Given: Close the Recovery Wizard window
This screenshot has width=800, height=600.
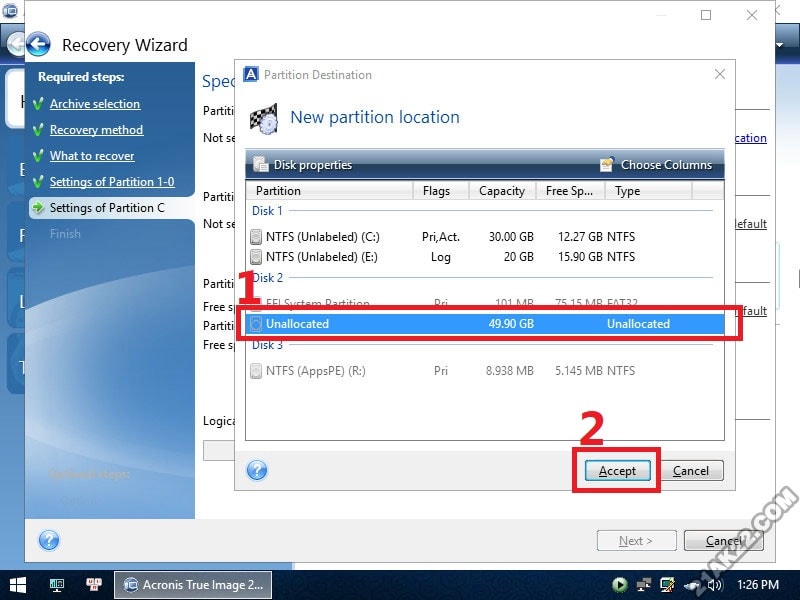Looking at the screenshot, I should pyautogui.click(x=752, y=15).
